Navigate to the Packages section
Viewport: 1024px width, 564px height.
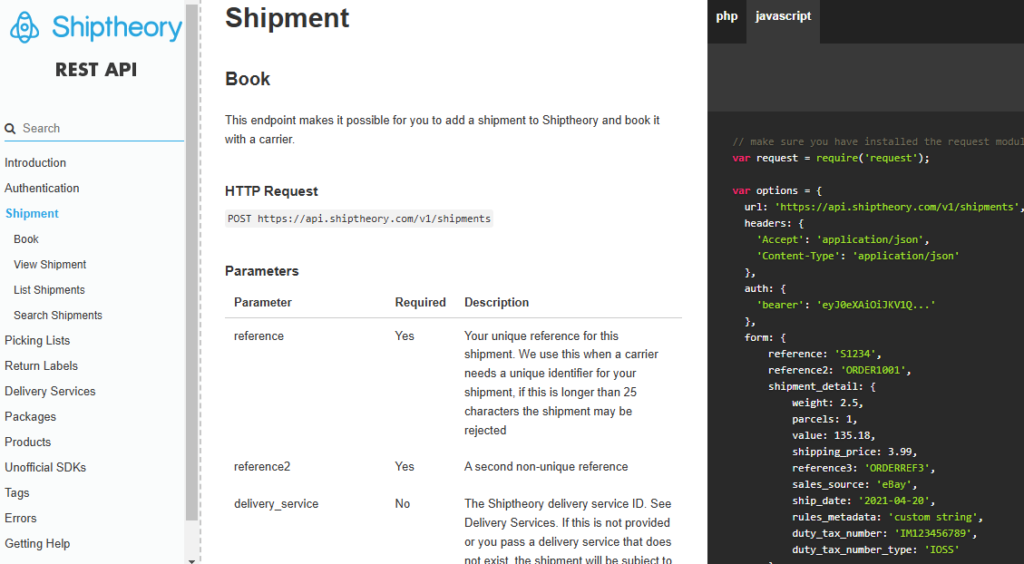(x=30, y=416)
